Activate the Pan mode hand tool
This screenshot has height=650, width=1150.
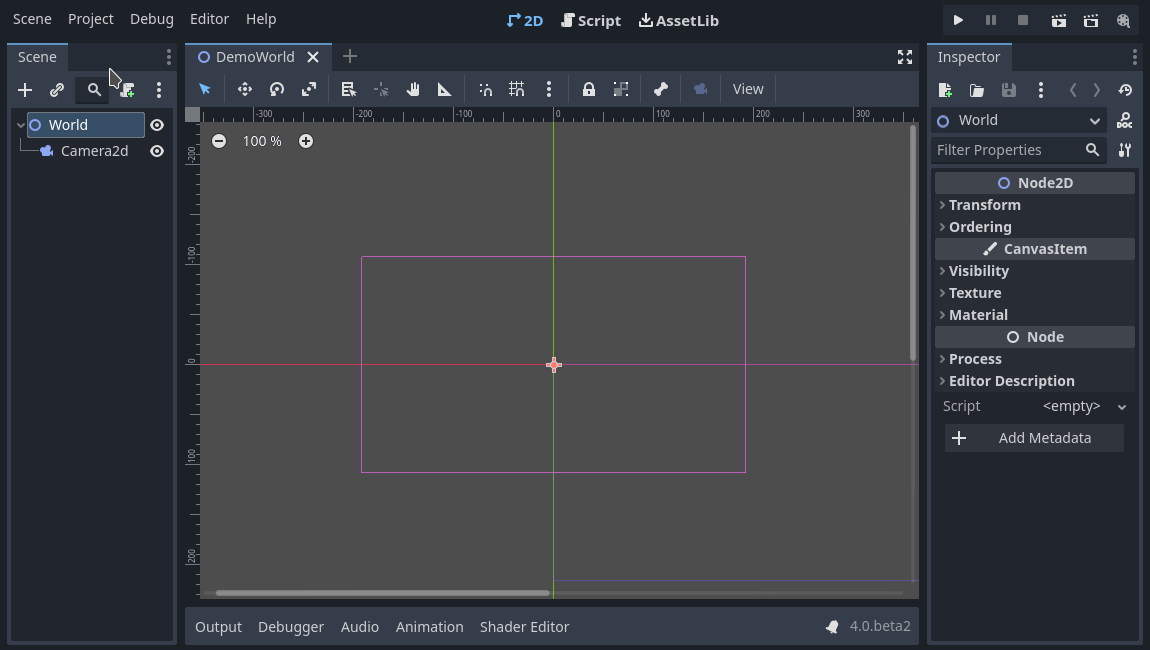[413, 89]
